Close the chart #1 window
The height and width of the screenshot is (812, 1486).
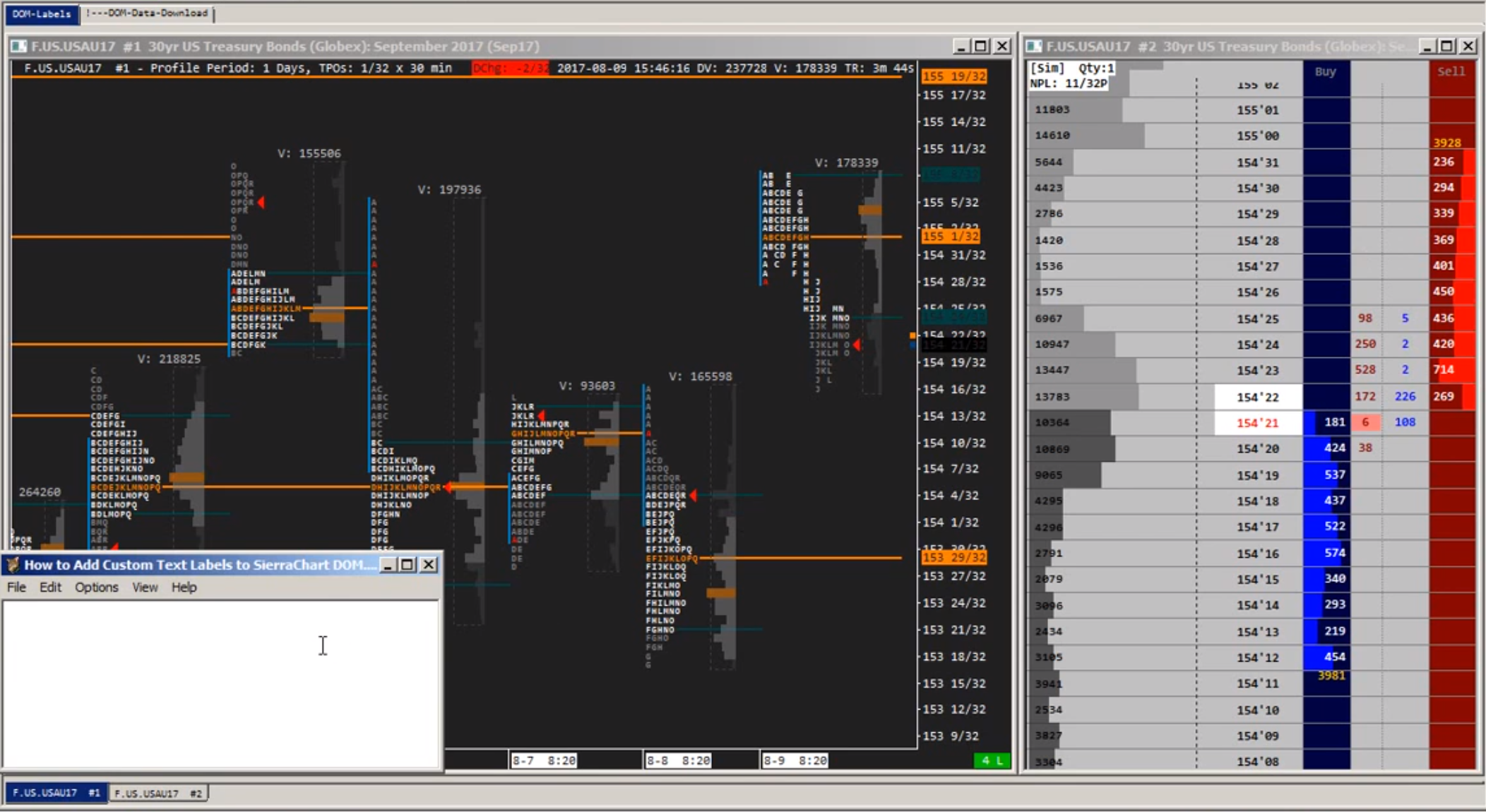(1001, 47)
